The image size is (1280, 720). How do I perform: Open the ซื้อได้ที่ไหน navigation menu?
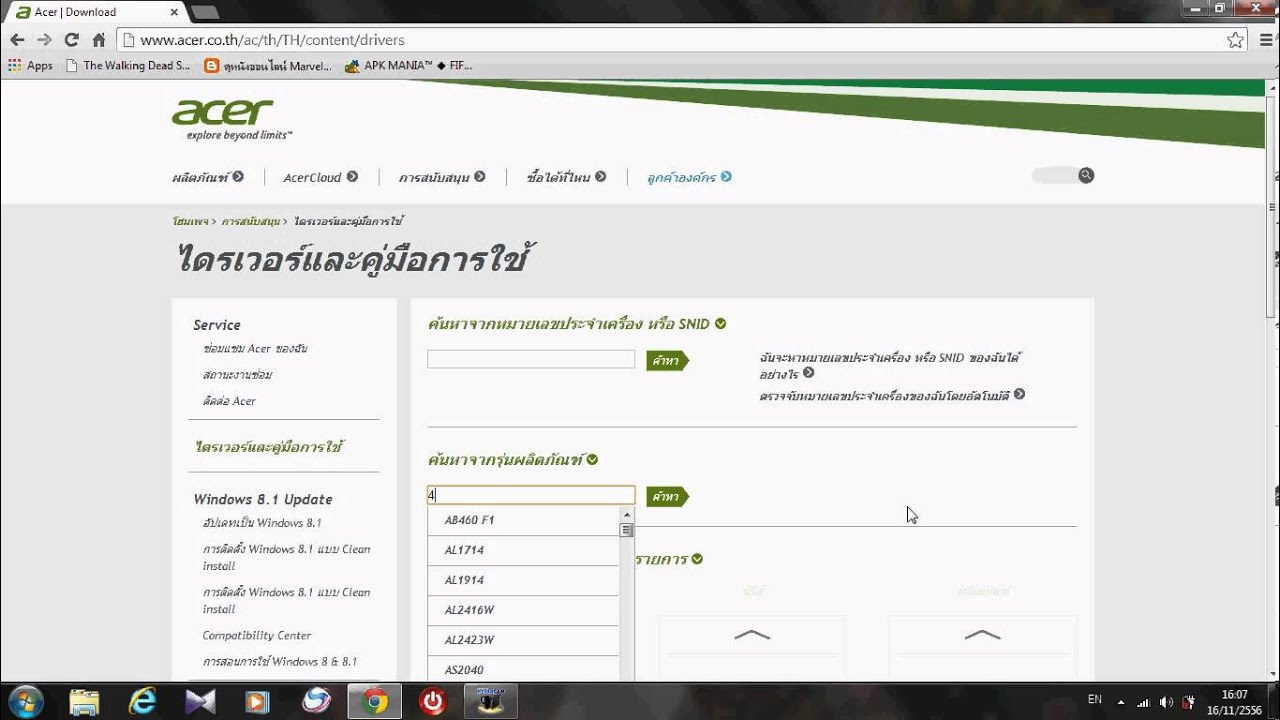pyautogui.click(x=566, y=177)
